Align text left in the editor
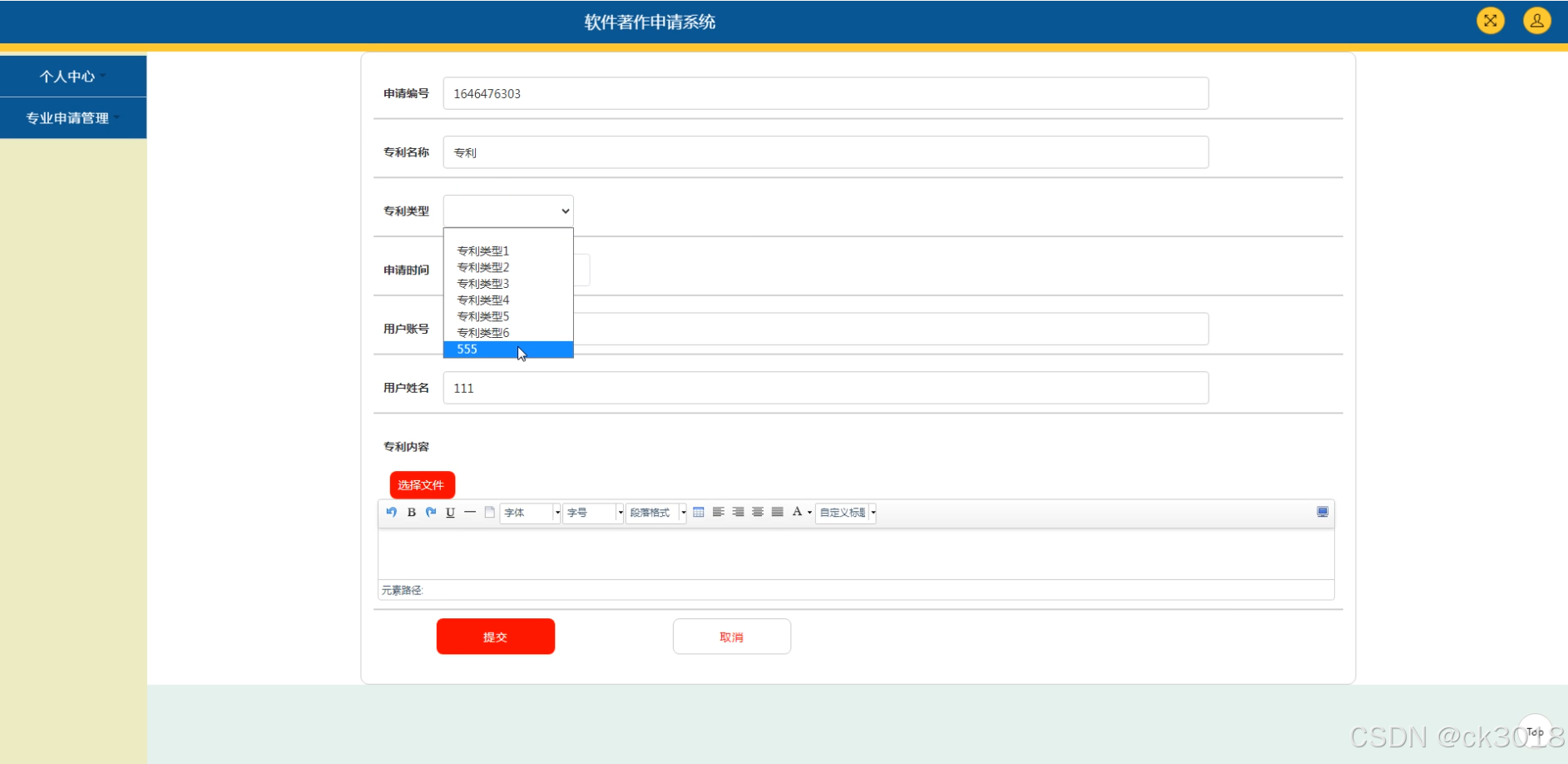1568x764 pixels. click(x=718, y=512)
